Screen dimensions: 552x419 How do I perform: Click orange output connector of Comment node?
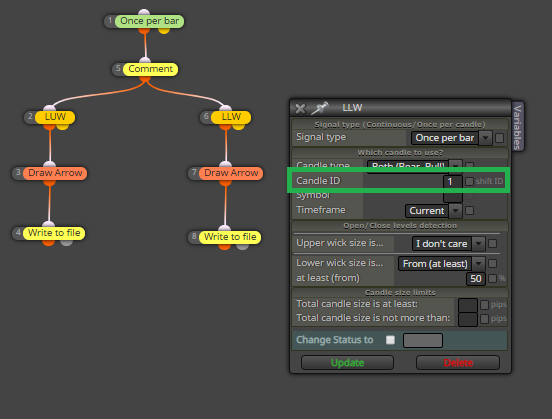(145, 78)
